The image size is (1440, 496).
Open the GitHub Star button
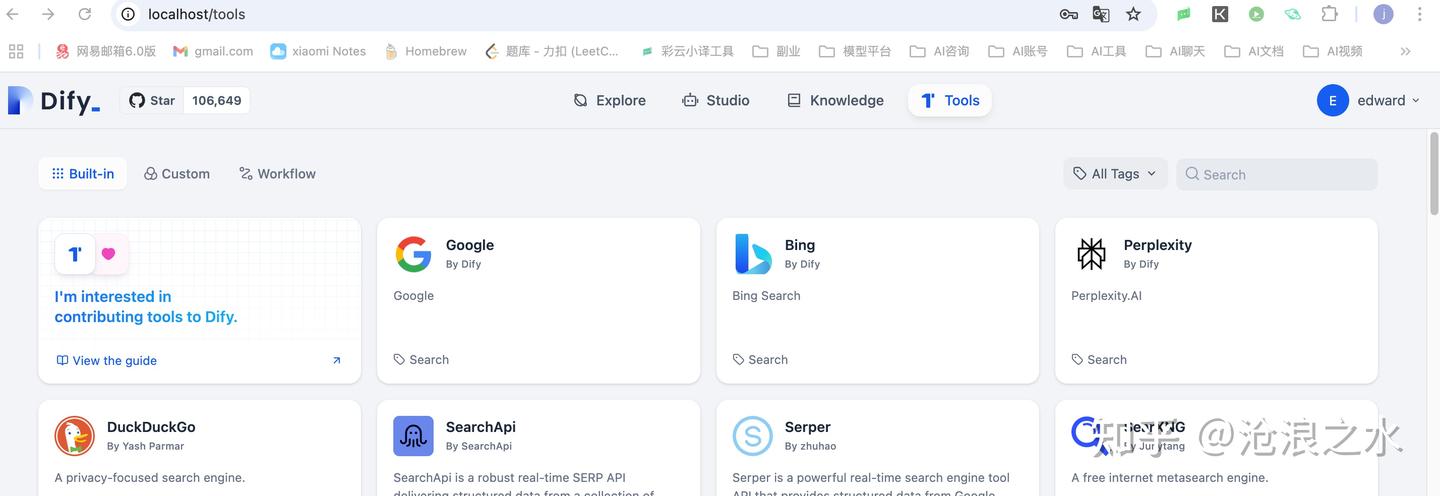(x=153, y=100)
